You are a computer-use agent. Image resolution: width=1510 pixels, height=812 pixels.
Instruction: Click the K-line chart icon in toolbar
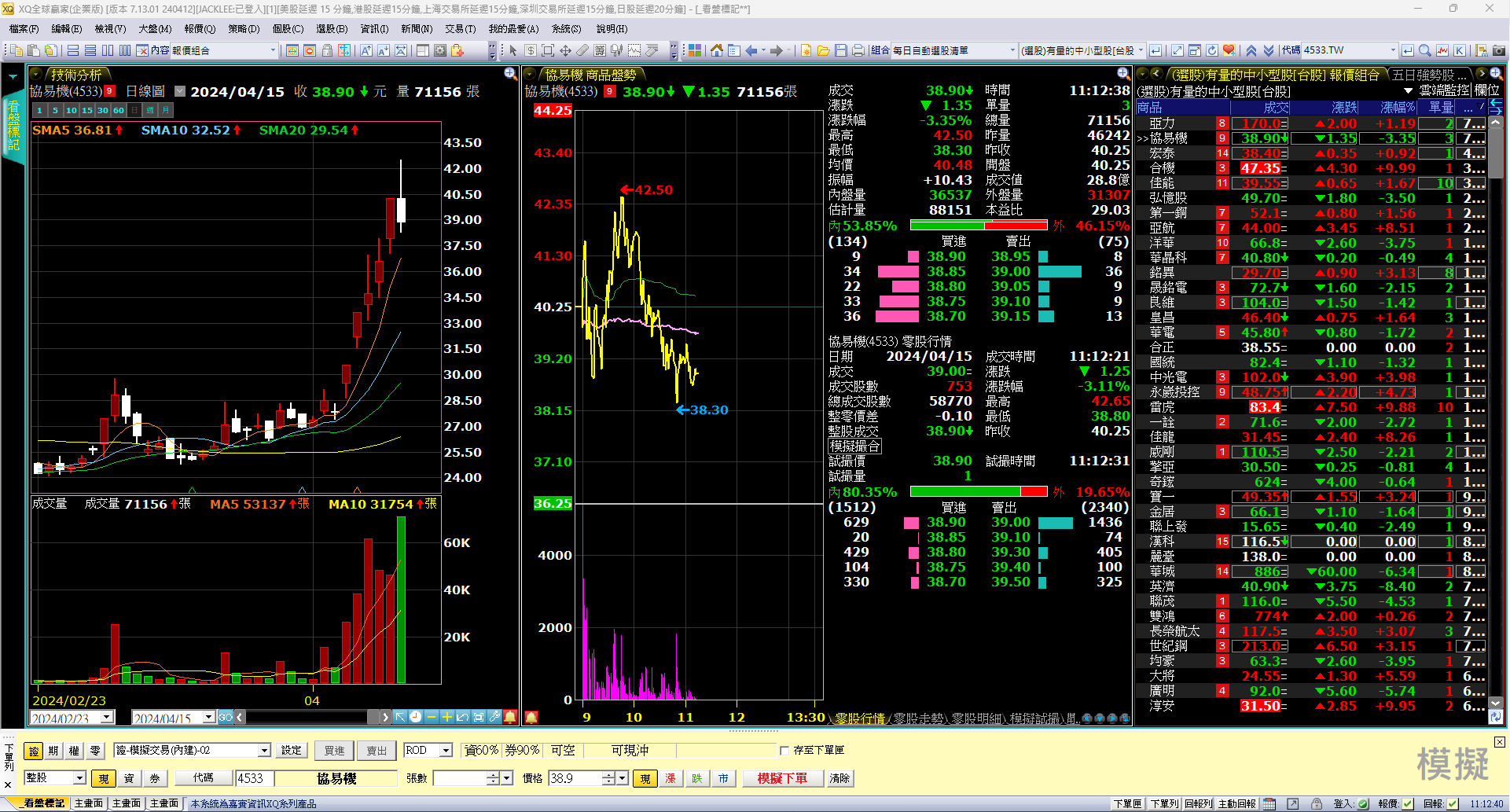pyautogui.click(x=1460, y=50)
